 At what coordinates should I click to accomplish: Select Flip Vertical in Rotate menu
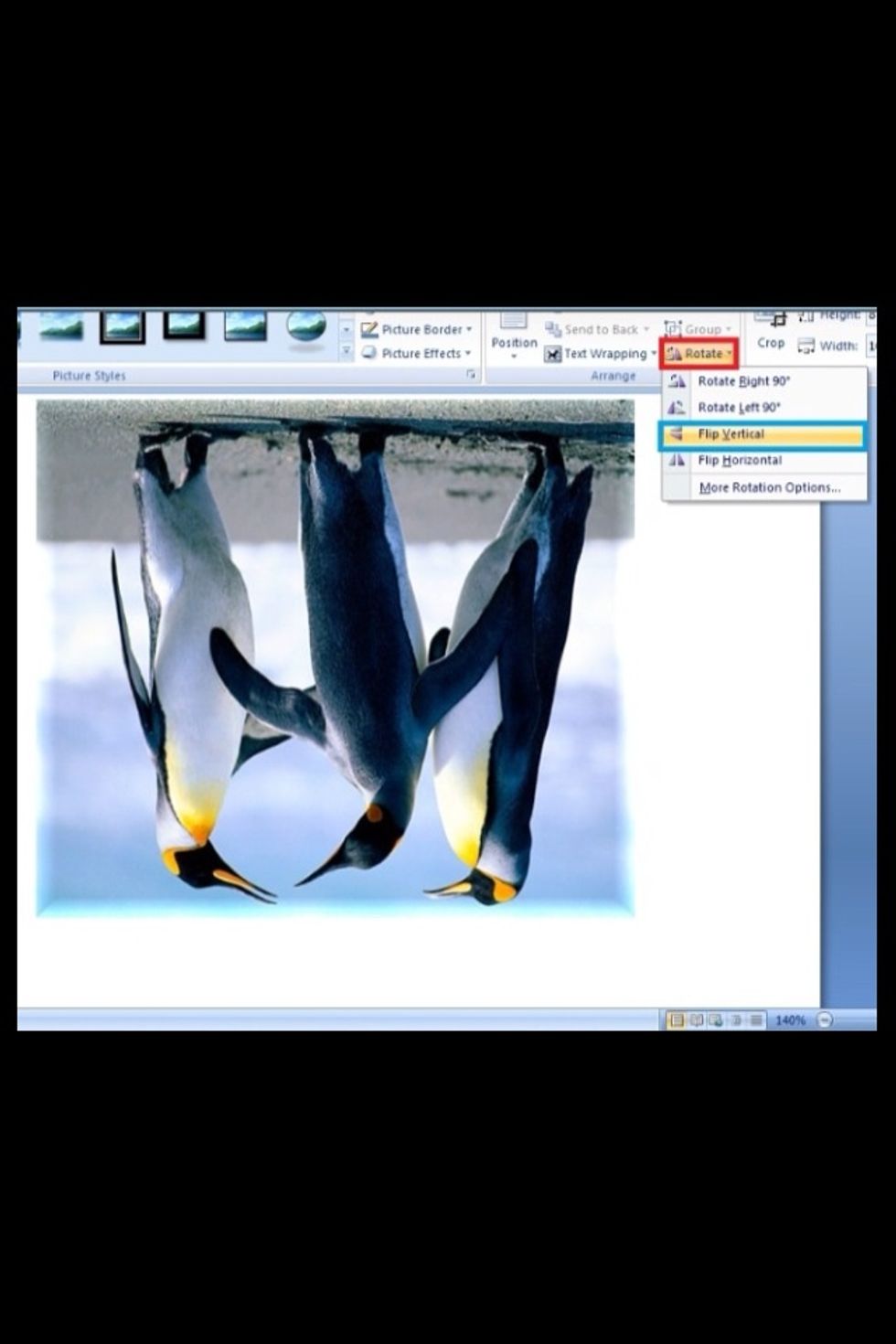731,434
